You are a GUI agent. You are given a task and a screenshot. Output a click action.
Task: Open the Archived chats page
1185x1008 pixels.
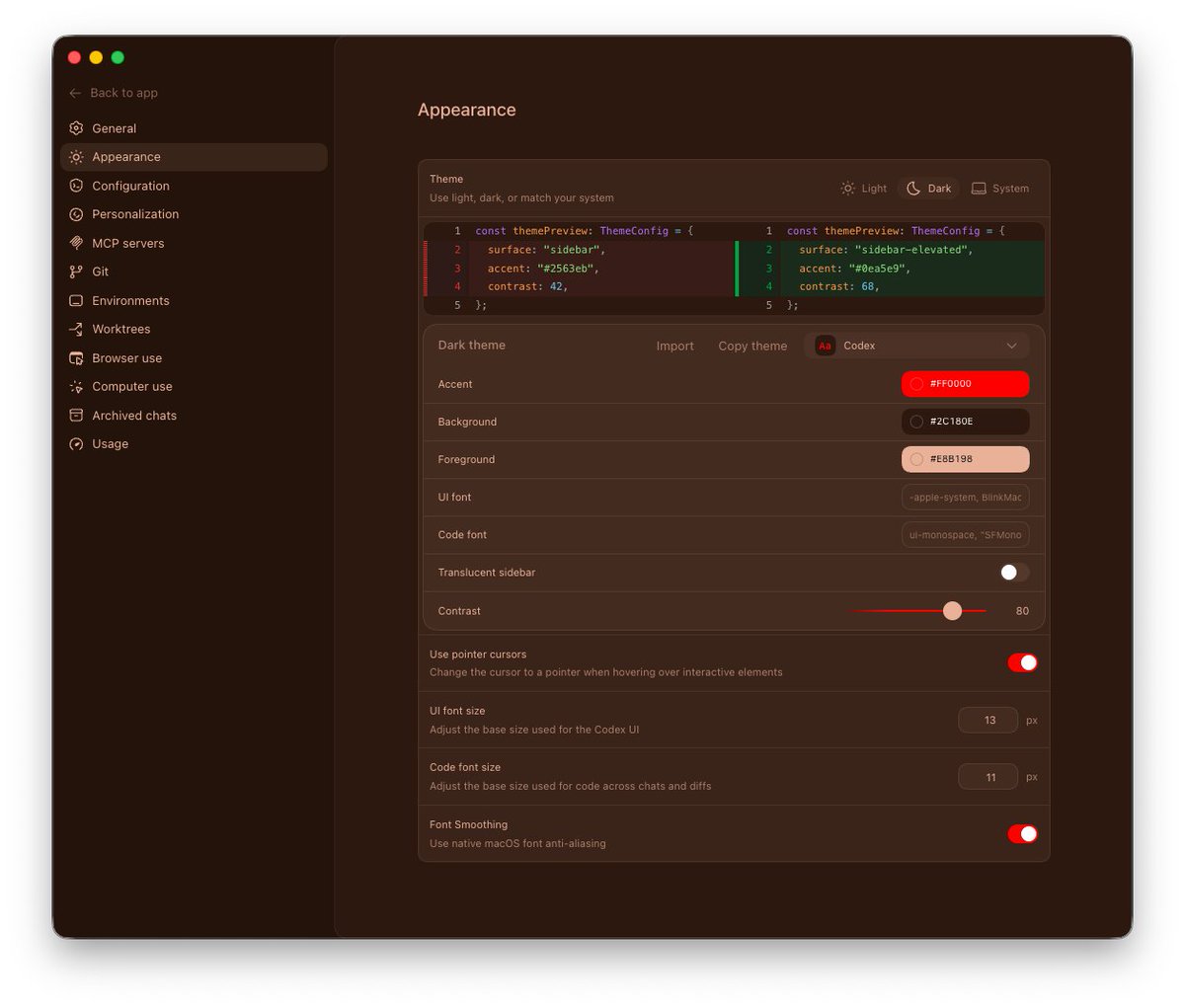194,416
